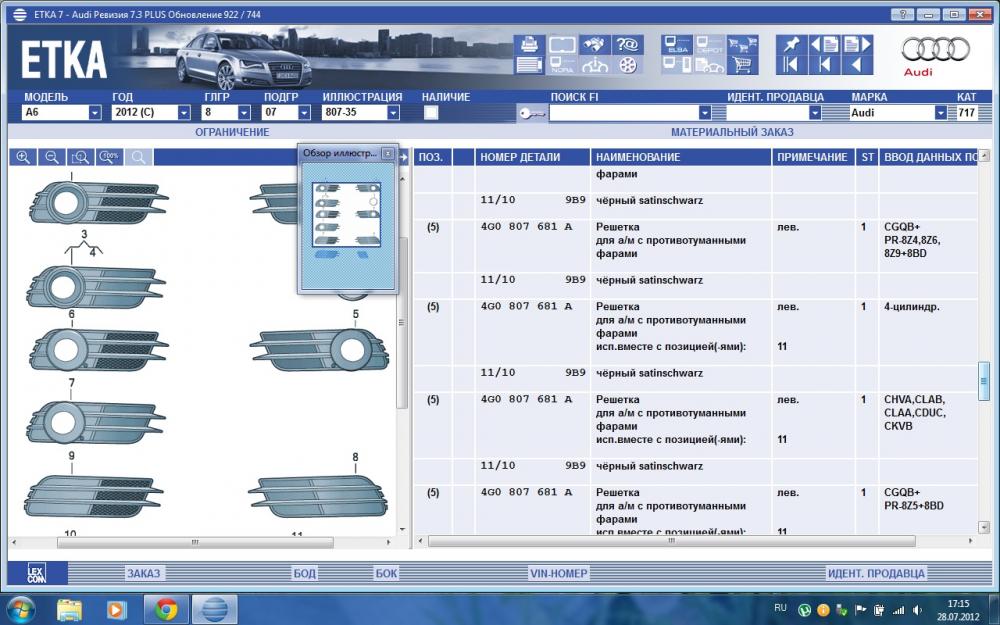
Task: Click the single-bar step back arrow icon
Action: (x=824, y=65)
